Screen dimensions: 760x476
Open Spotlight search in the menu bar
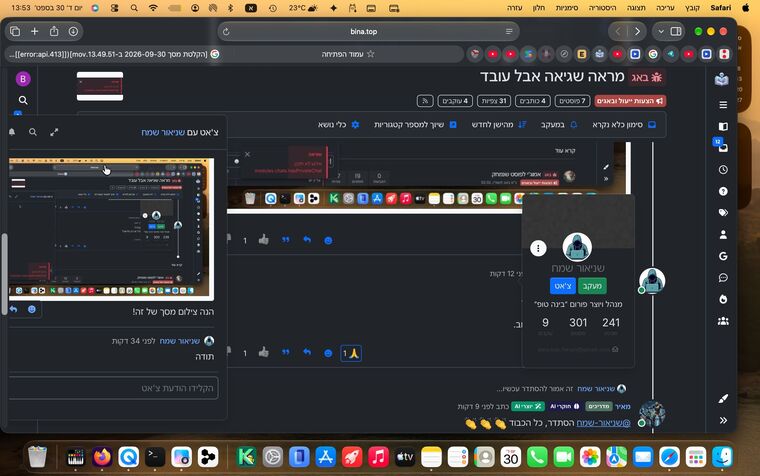click(x=134, y=8)
